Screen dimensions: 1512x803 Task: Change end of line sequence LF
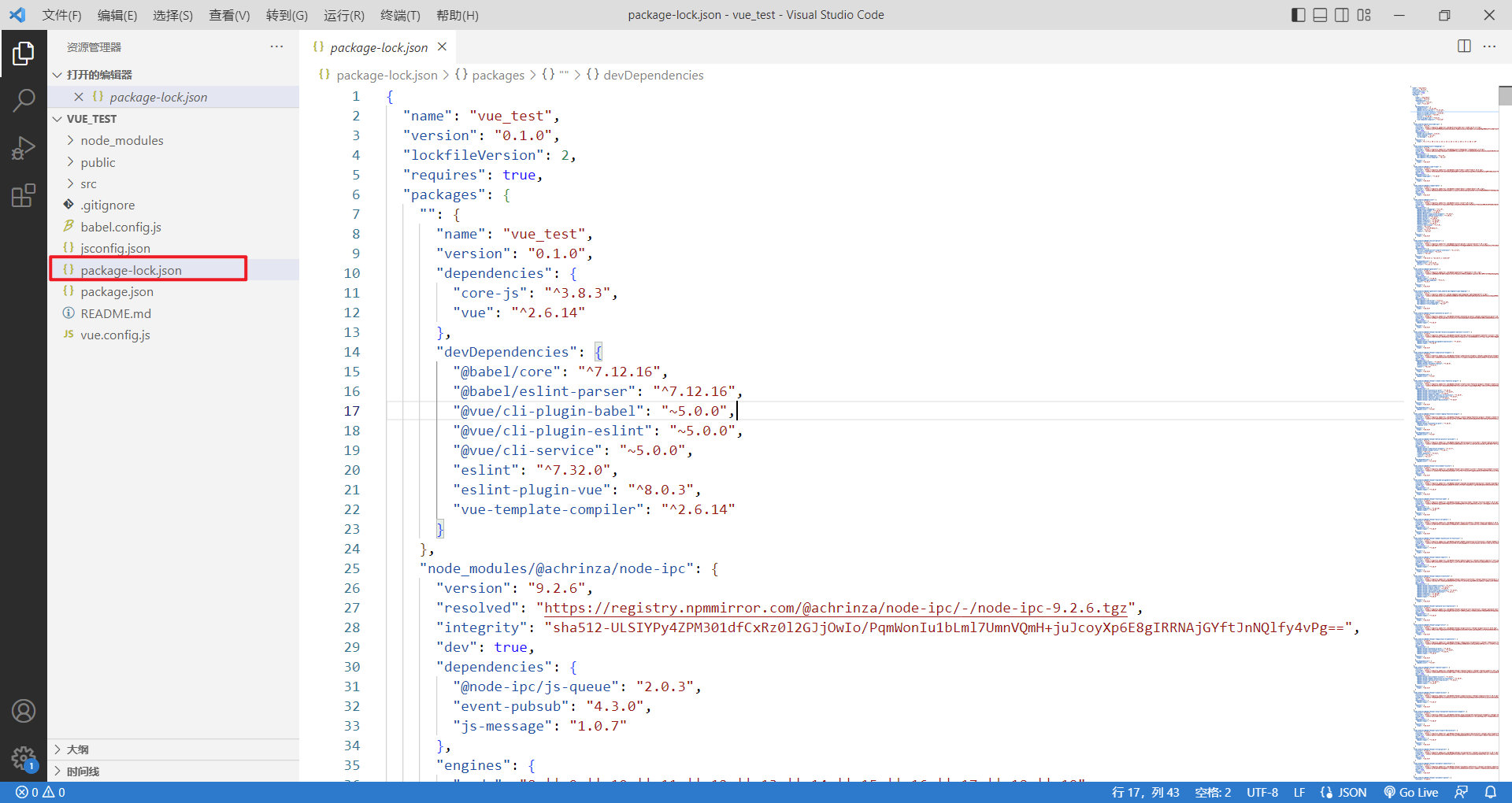pos(1299,793)
